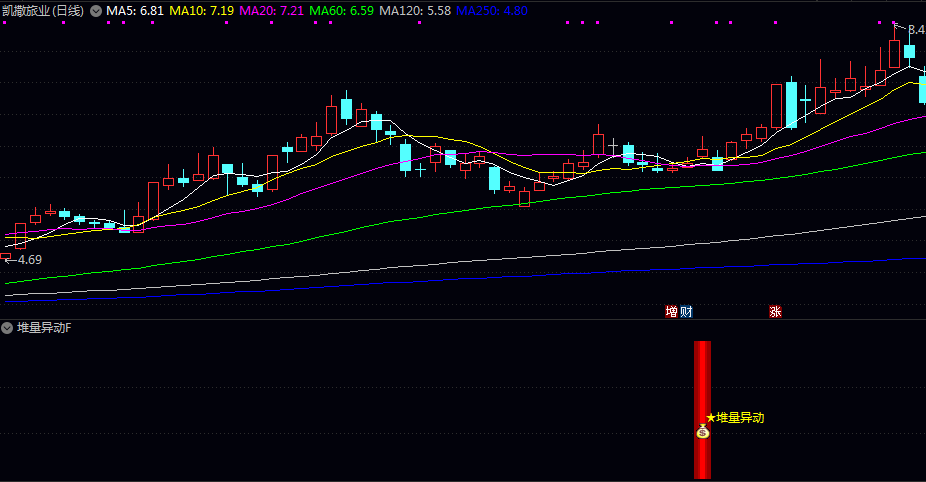Click the 涨 limit-up marker icon
The width and height of the screenshot is (926, 482).
point(775,311)
